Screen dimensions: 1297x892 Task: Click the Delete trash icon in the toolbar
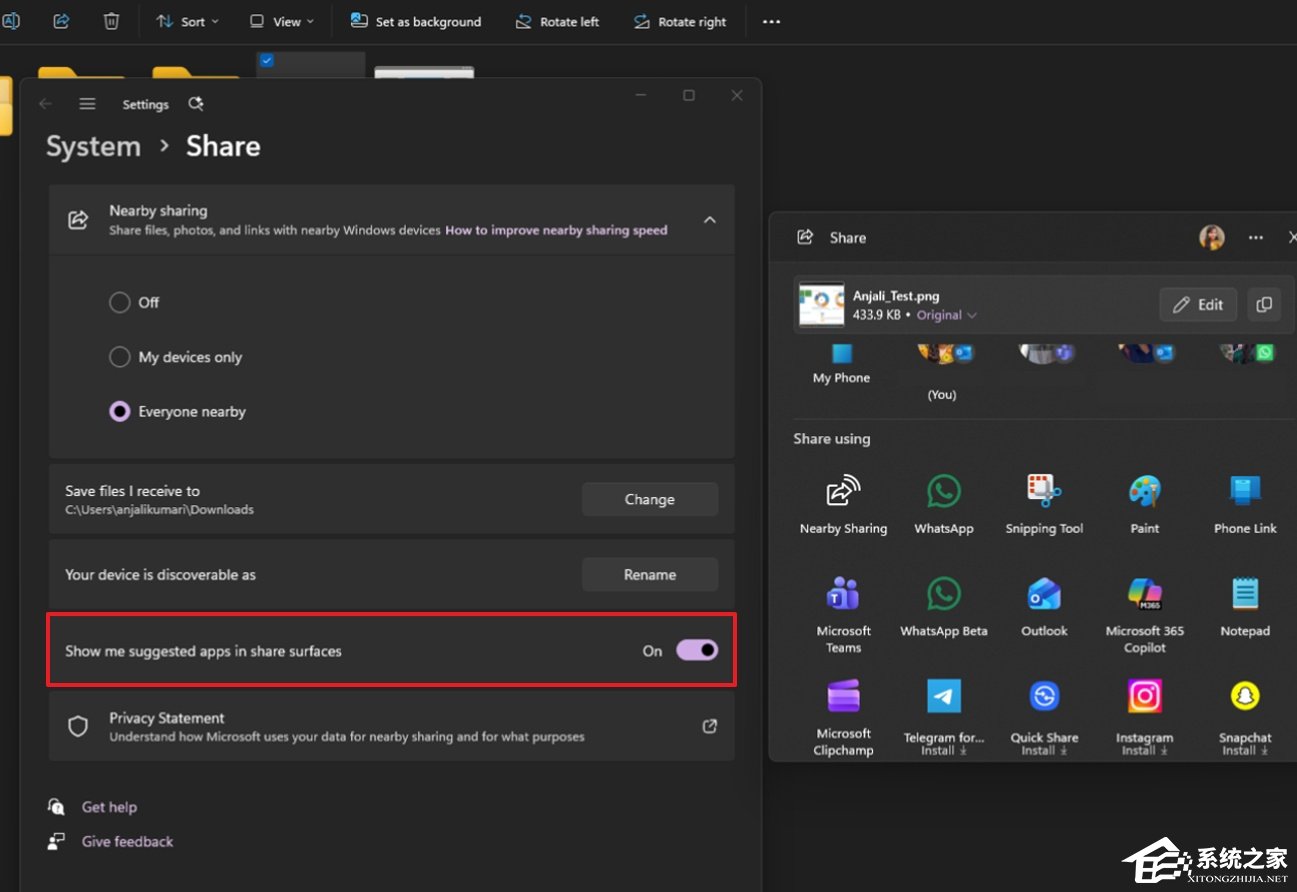click(111, 21)
